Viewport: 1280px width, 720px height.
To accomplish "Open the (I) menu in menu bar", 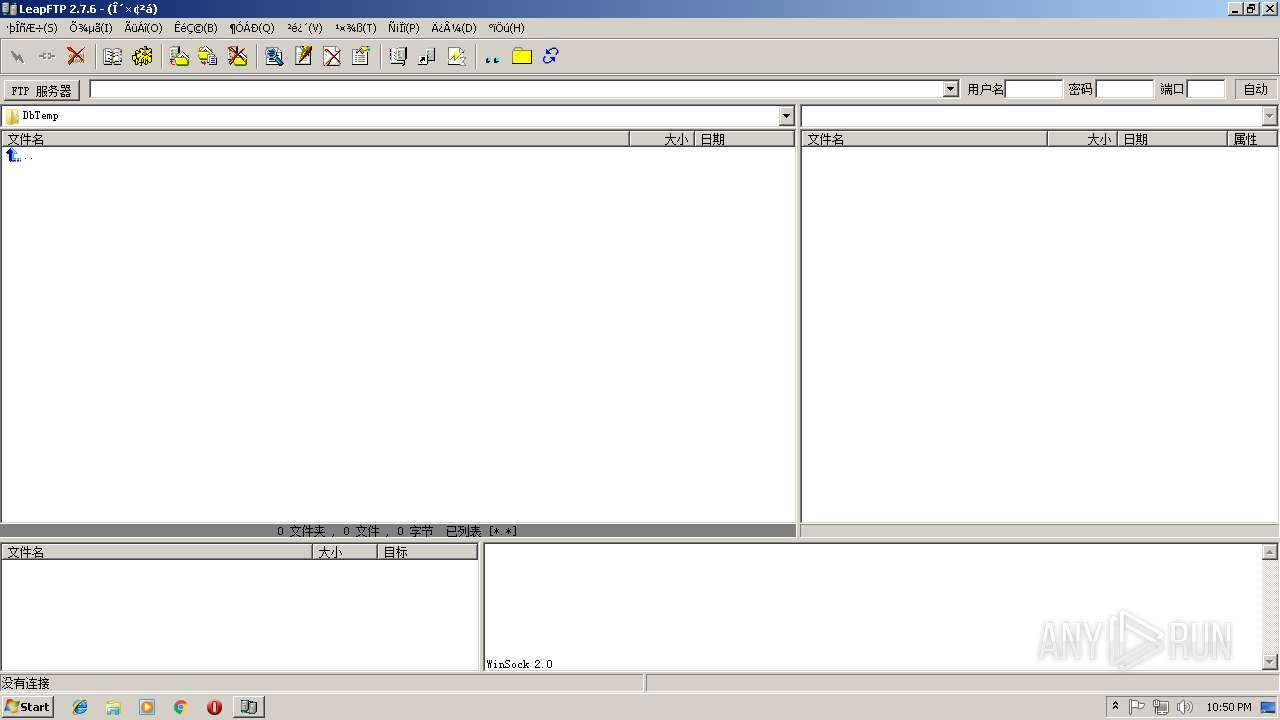I will [91, 28].
